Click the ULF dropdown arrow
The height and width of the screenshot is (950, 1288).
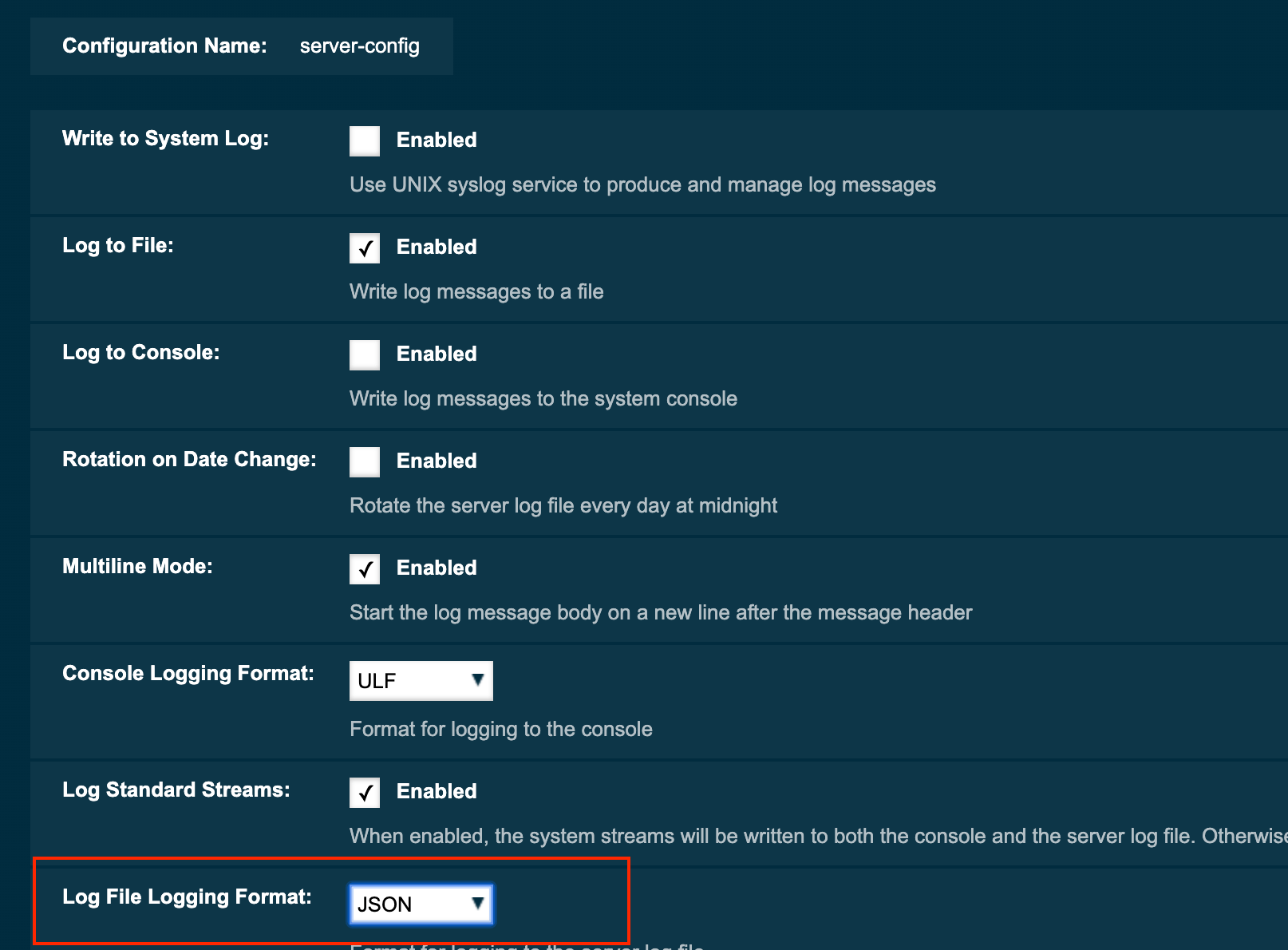point(477,680)
